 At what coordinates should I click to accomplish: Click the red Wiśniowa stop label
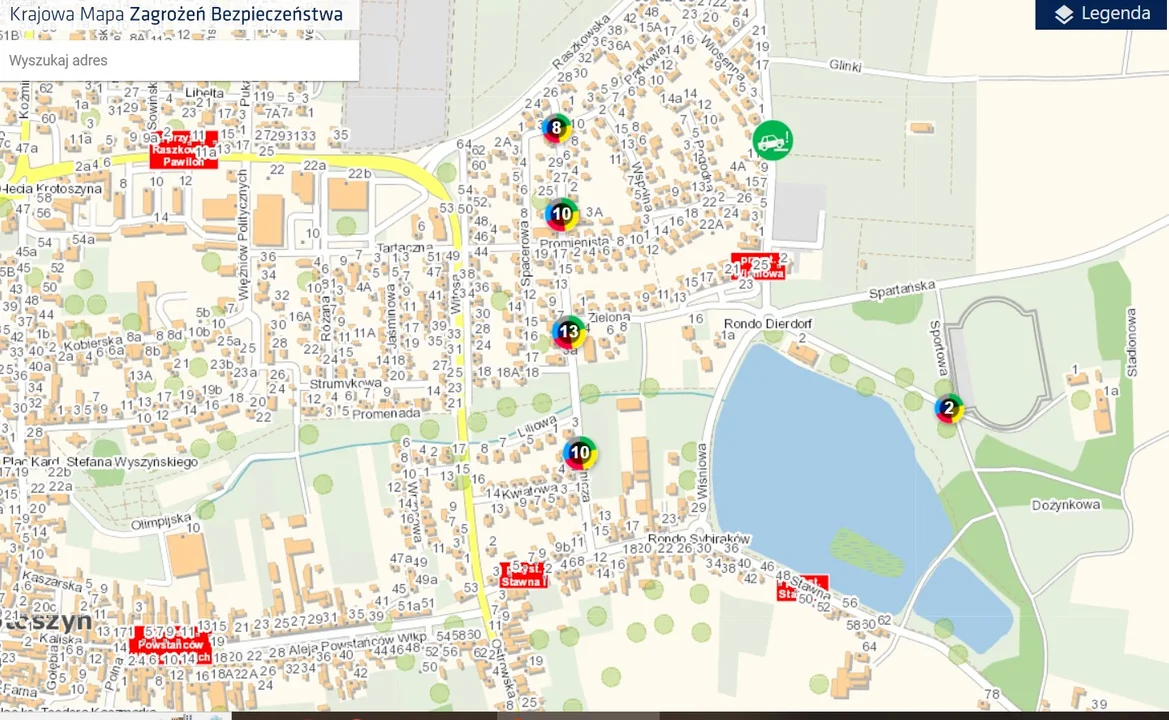pyautogui.click(x=758, y=267)
